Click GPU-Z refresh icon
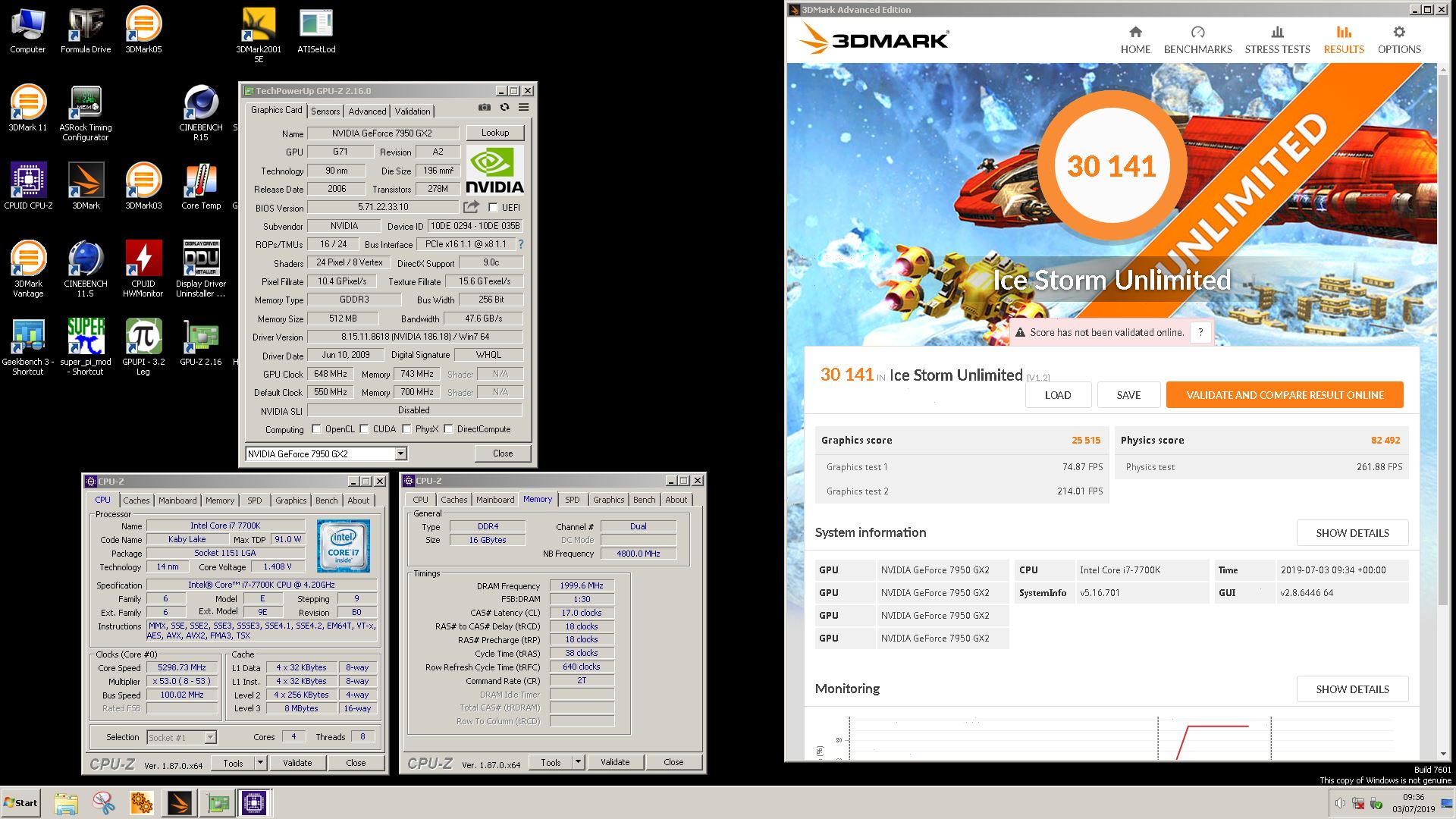 click(x=504, y=108)
